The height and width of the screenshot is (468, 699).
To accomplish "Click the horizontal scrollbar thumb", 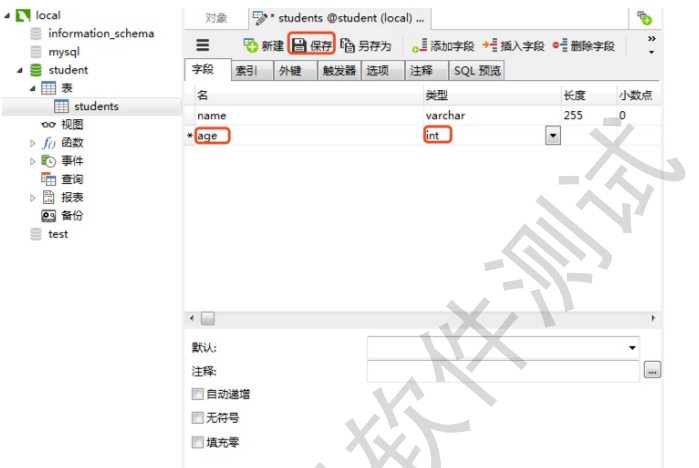I will (x=208, y=318).
